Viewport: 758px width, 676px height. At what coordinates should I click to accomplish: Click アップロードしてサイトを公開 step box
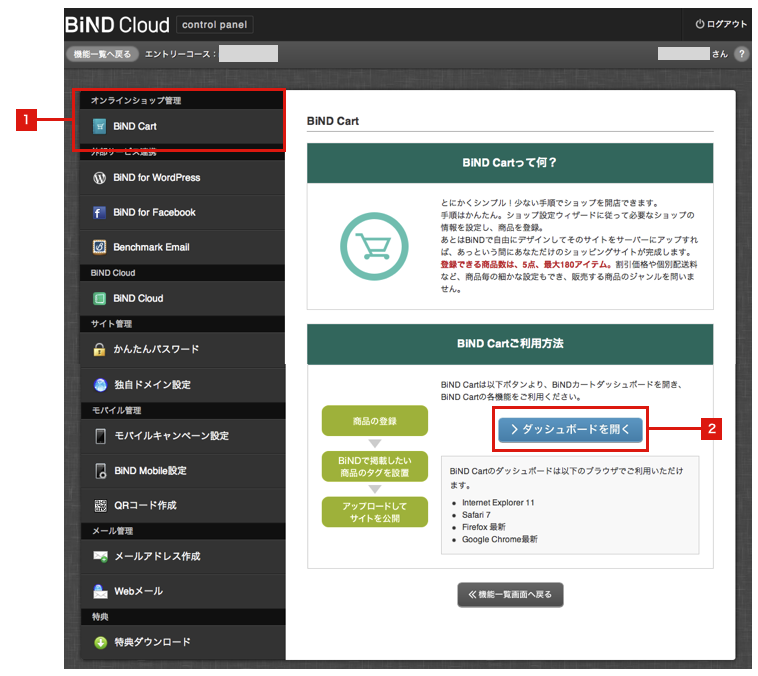point(375,512)
